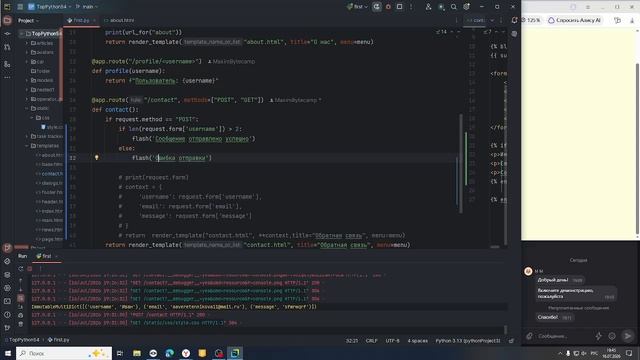Expand the models folder in tree
The width and height of the screenshot is (640, 360).
[x=27, y=80]
